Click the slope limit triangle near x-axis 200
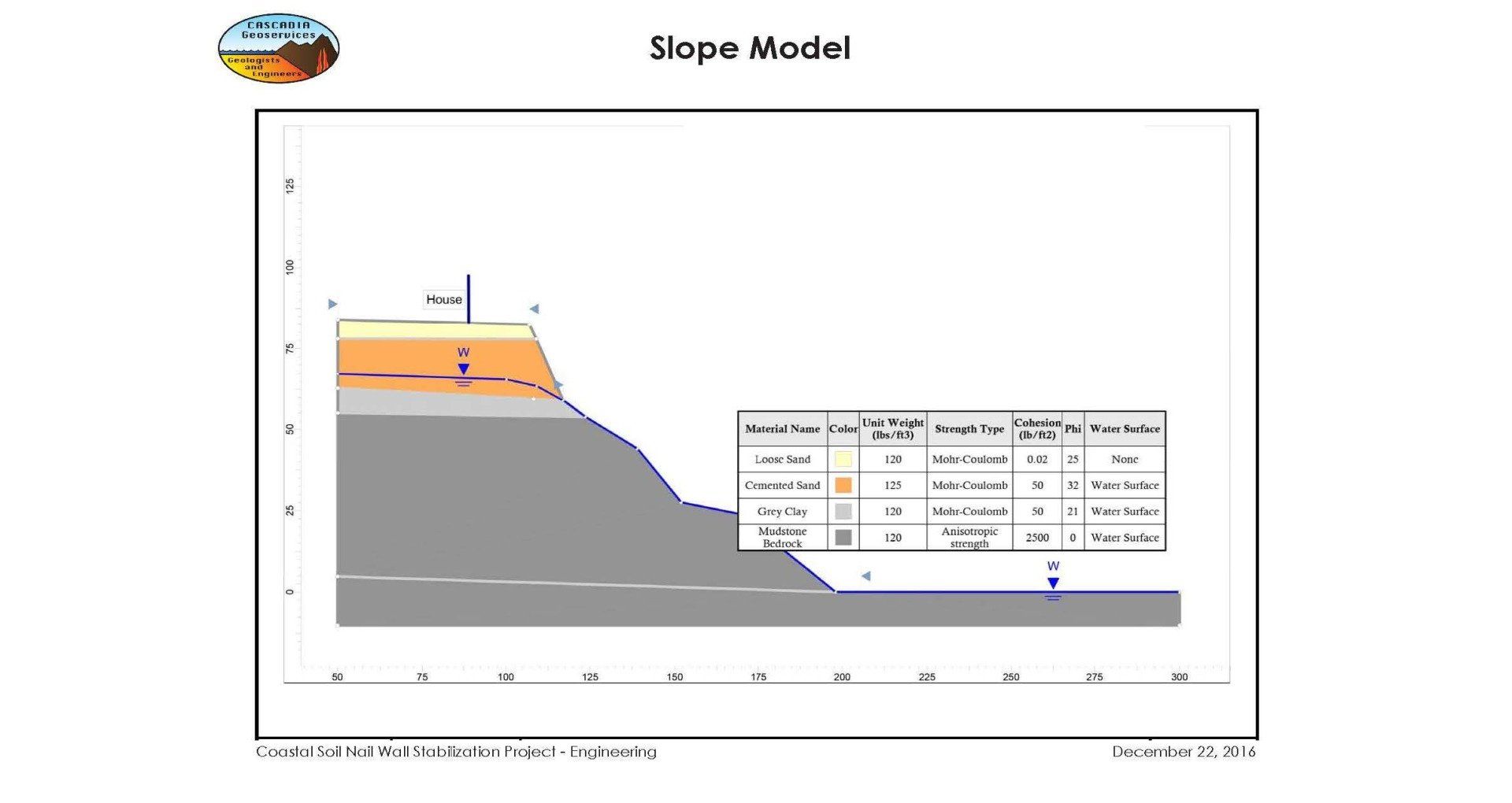Image resolution: width=1512 pixels, height=803 pixels. [x=865, y=576]
